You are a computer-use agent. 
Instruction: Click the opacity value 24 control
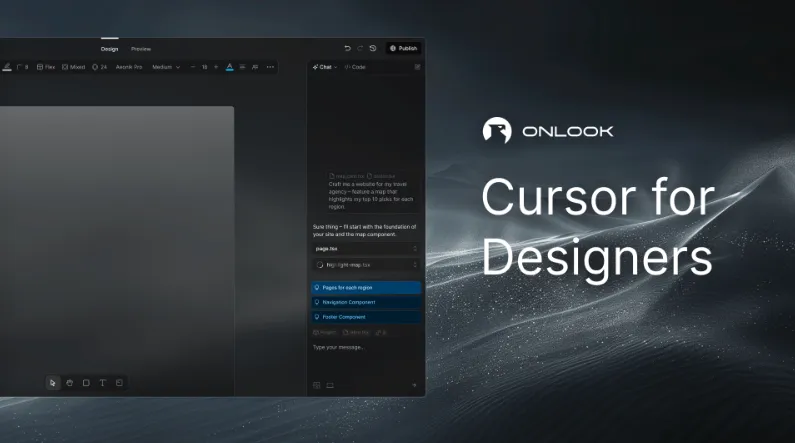(x=99, y=67)
